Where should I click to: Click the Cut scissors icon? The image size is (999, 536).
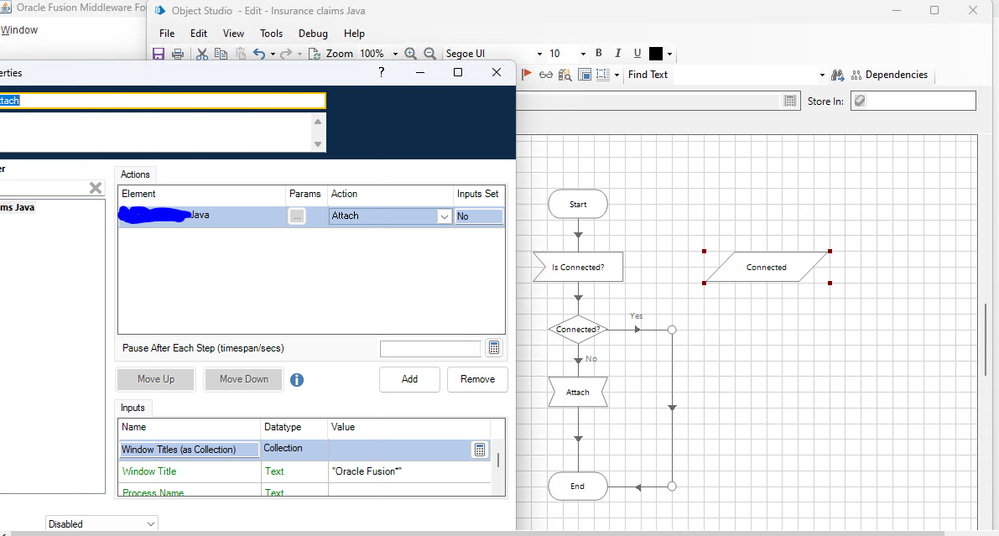click(x=202, y=54)
